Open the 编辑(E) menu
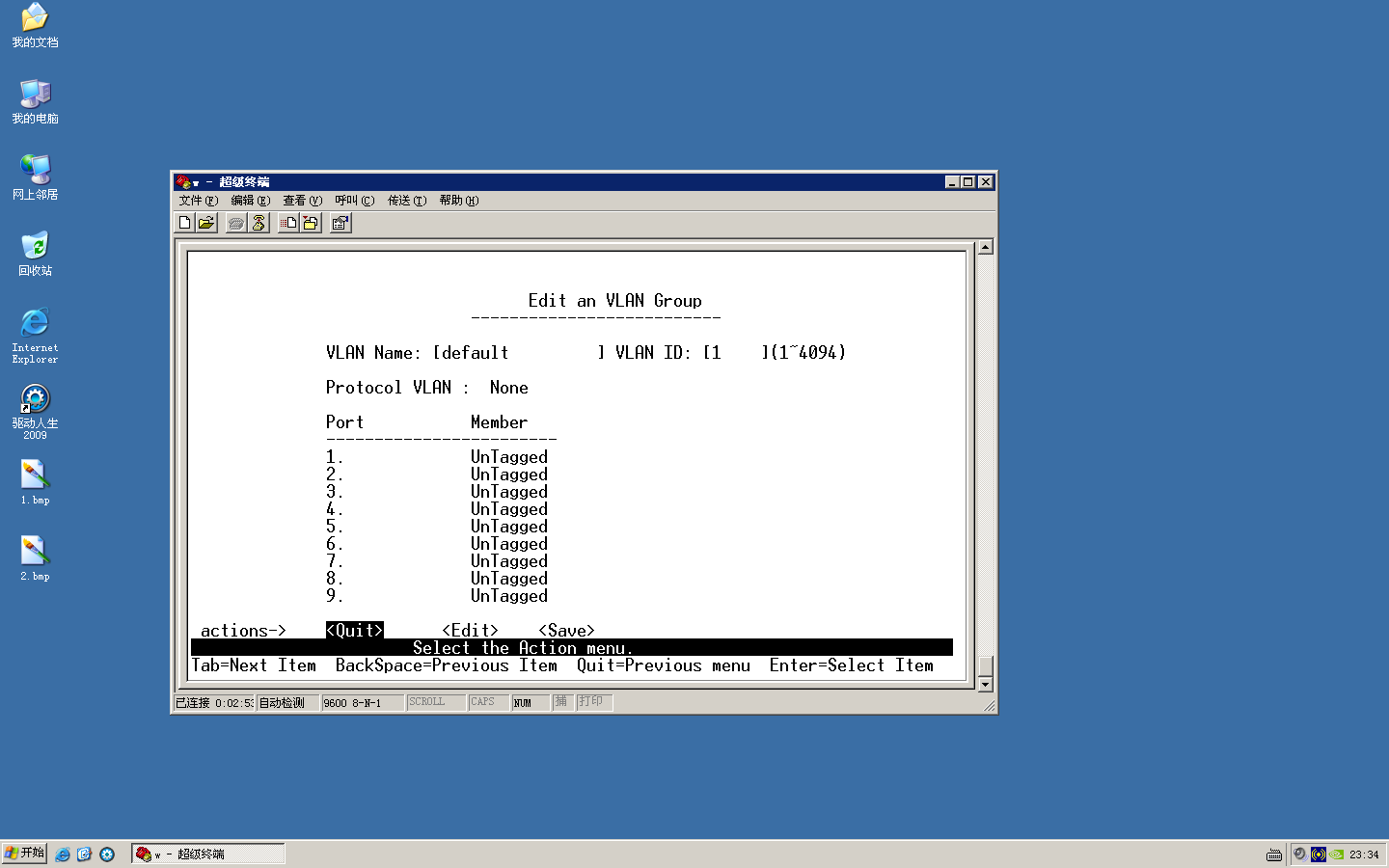The image size is (1389, 868). [x=251, y=201]
